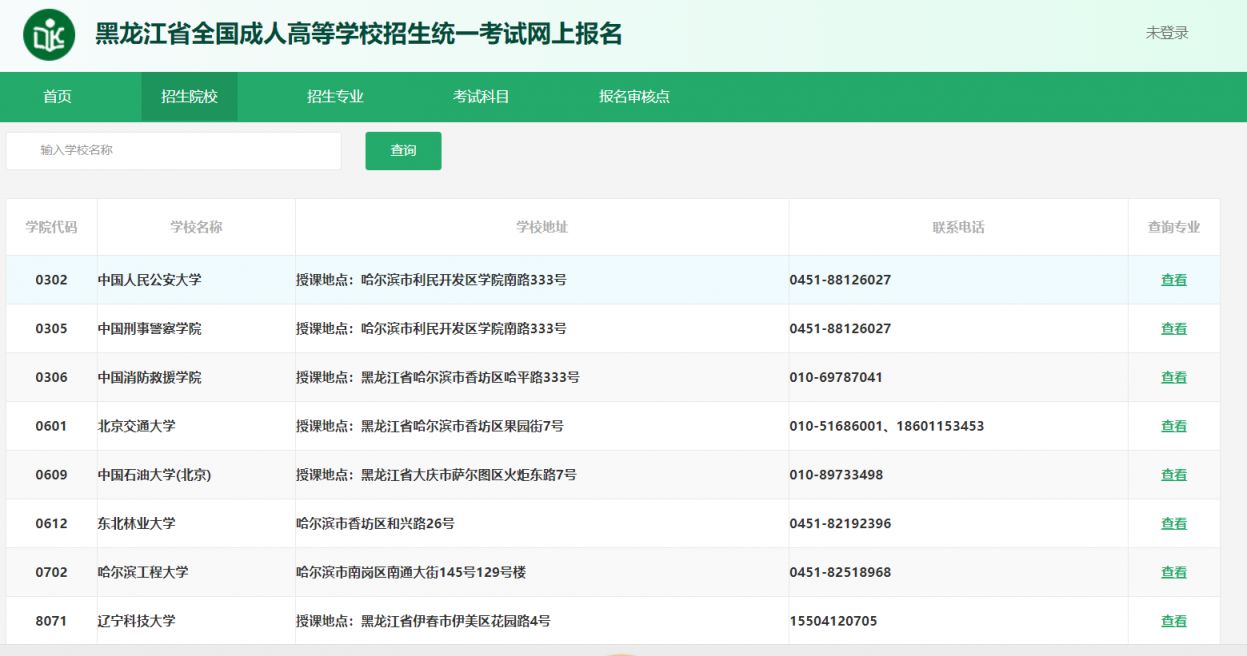Select school code 0702 cell
The height and width of the screenshot is (656, 1247).
click(x=51, y=573)
